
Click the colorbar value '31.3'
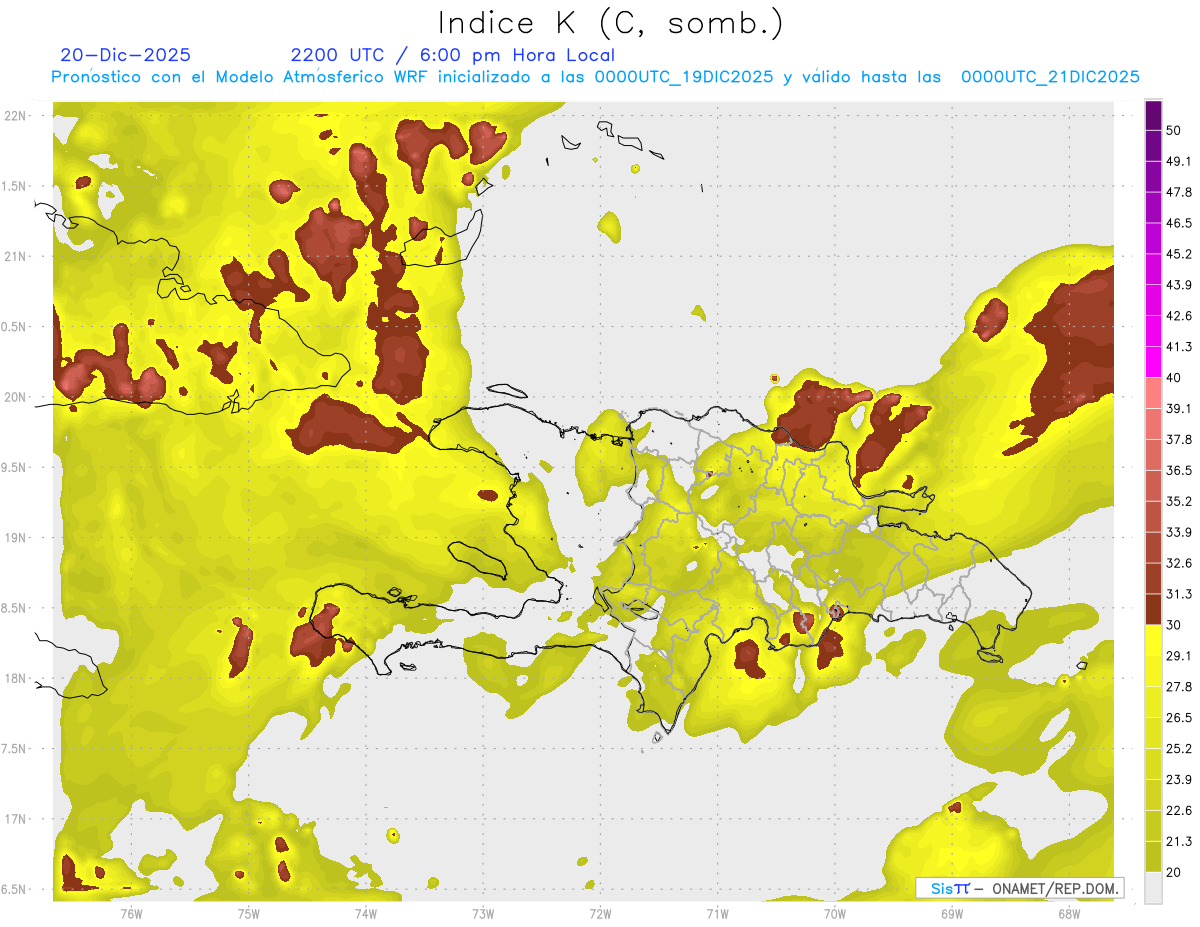click(x=1179, y=594)
